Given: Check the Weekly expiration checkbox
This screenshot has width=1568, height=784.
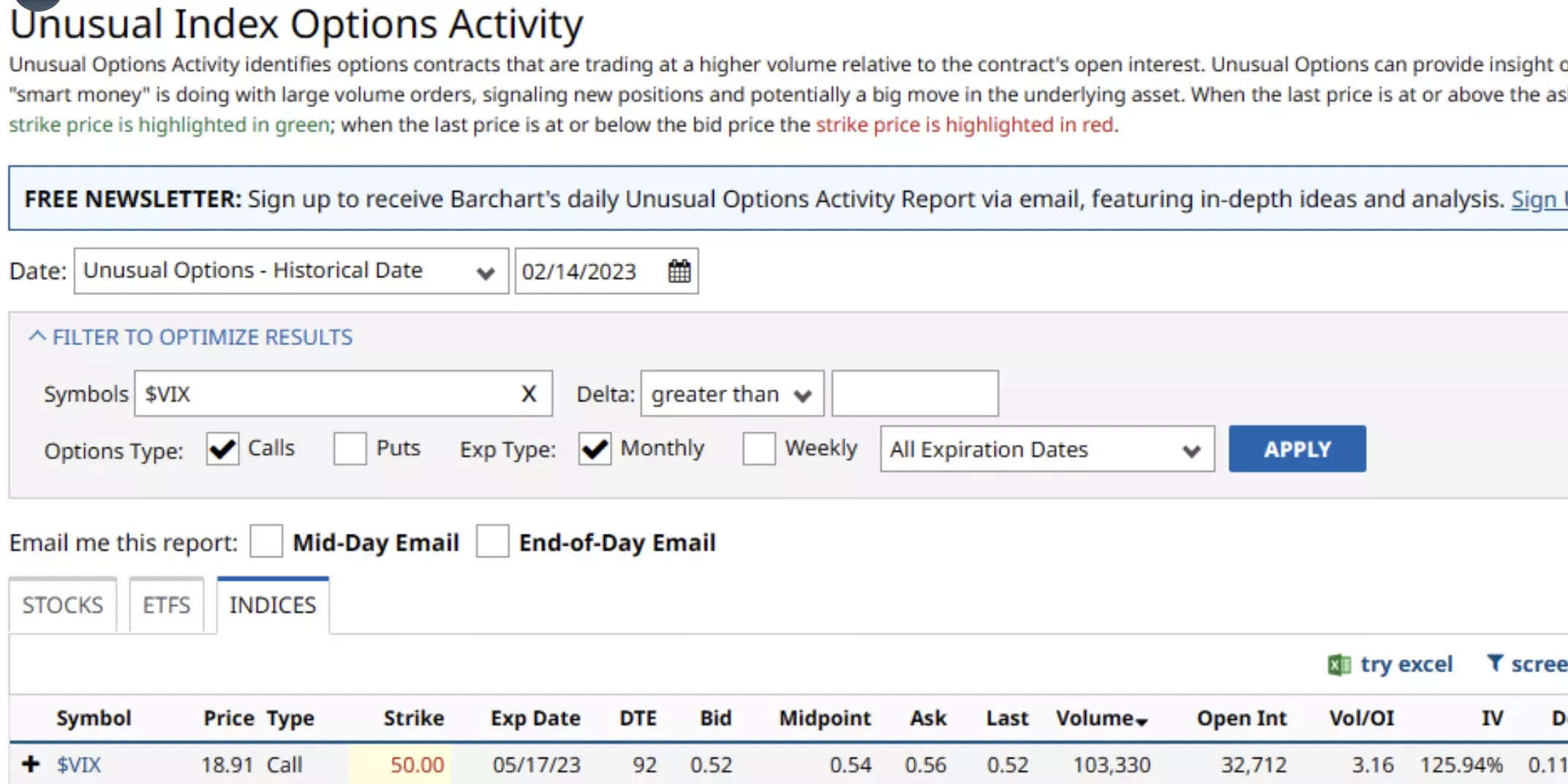Looking at the screenshot, I should tap(758, 448).
